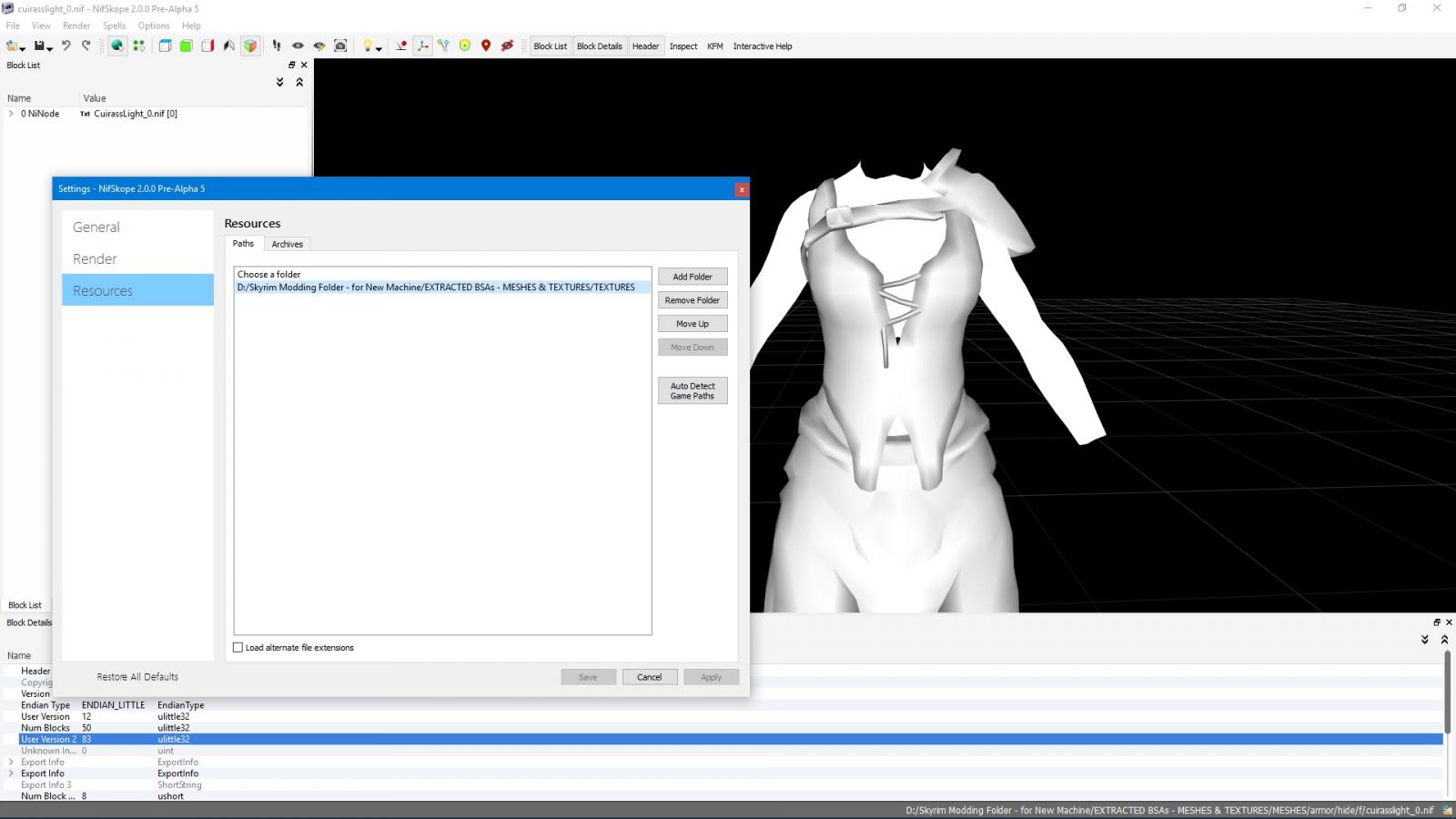1456x819 pixels.
Task: Toggle the Block Details toolbar button
Action: [x=600, y=46]
